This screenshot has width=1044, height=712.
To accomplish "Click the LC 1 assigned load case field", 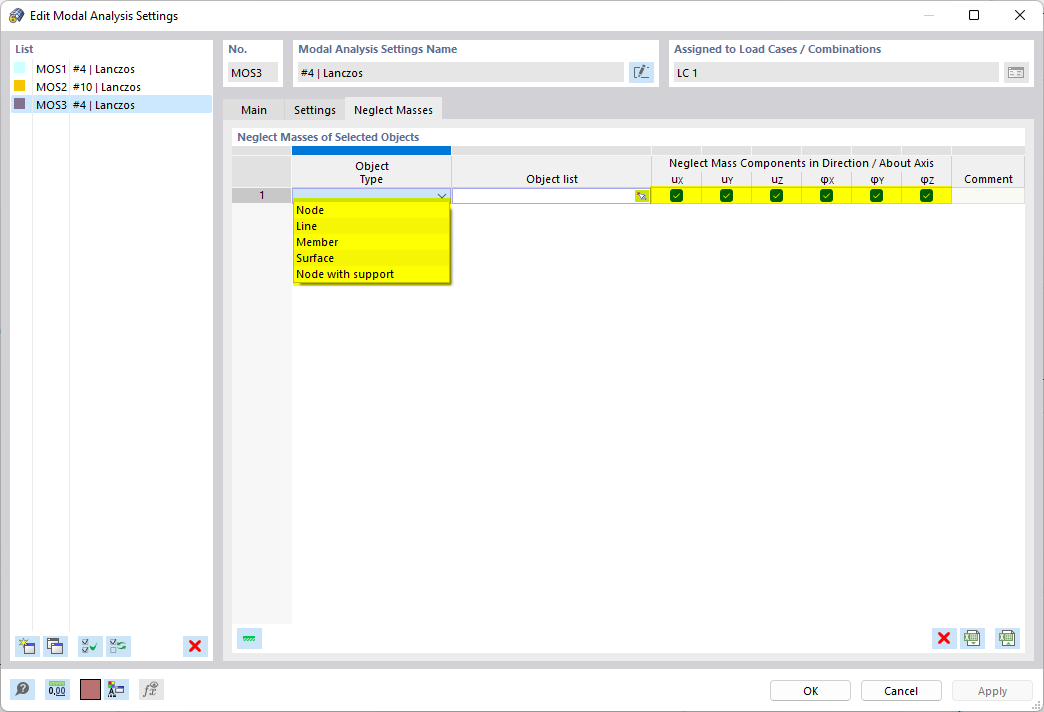I will [836, 73].
